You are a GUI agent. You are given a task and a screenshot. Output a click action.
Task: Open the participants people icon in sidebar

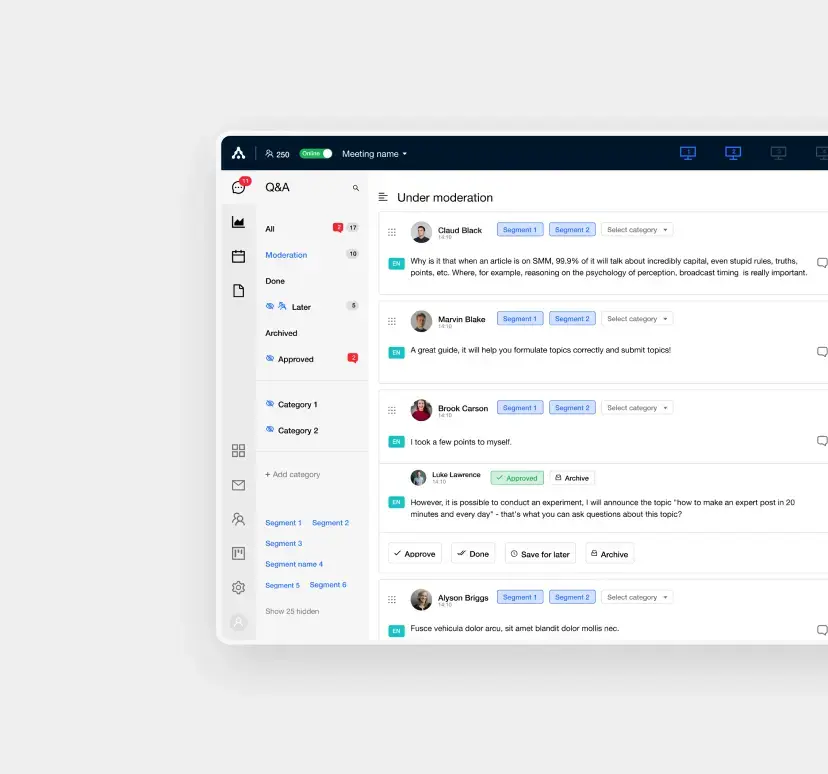point(238,519)
